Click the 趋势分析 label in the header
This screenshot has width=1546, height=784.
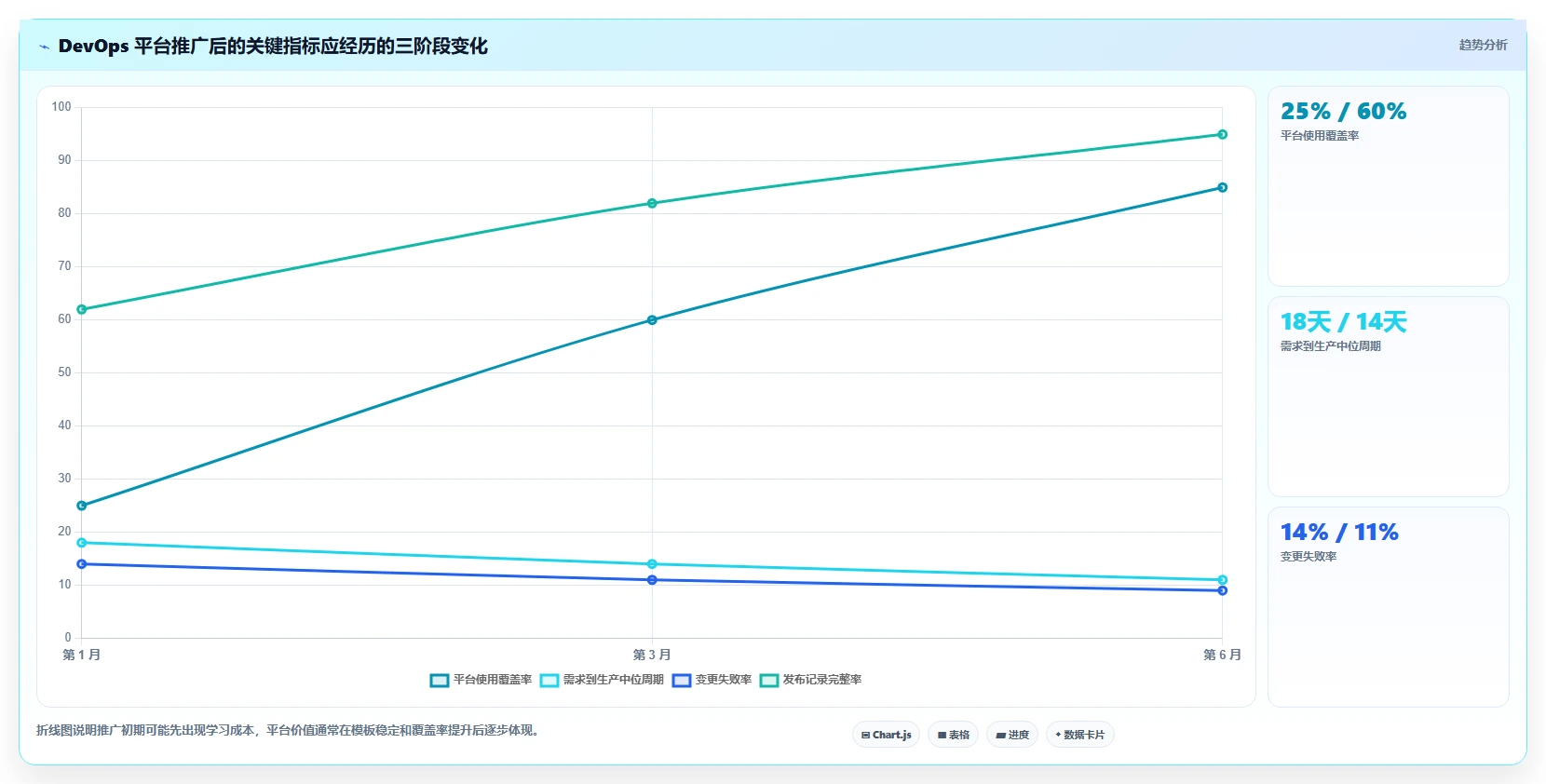(1483, 45)
